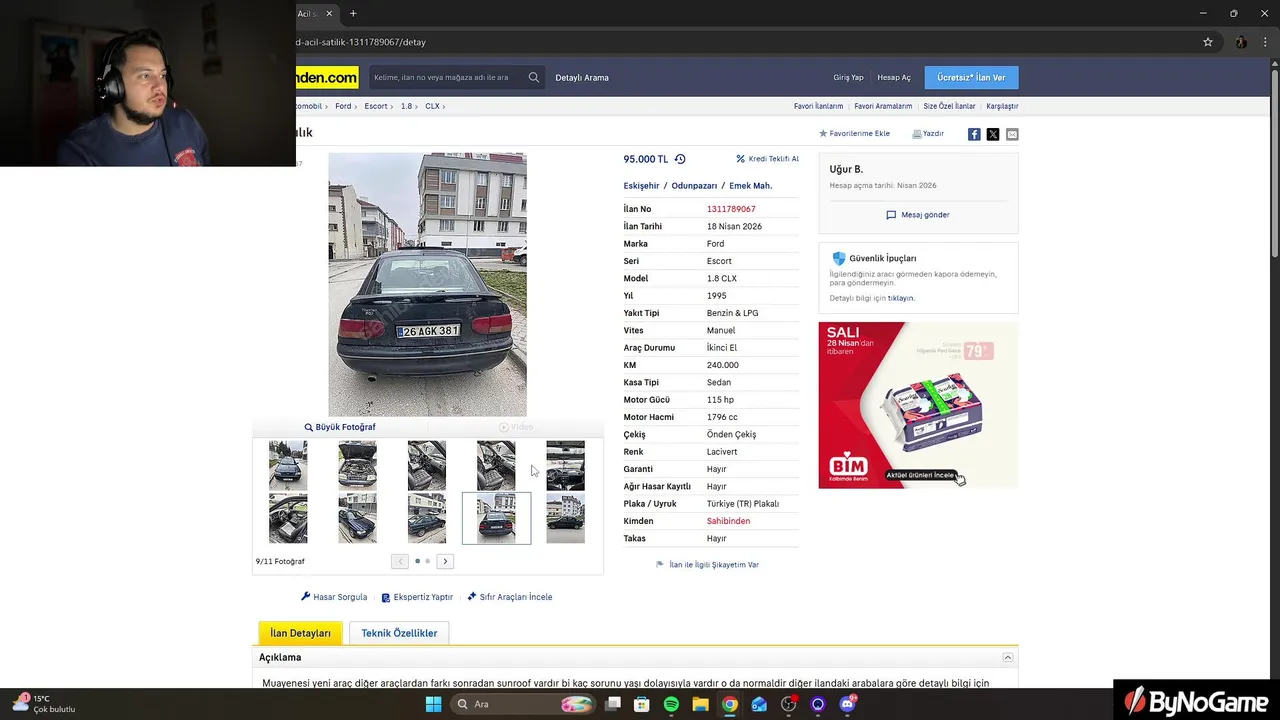Click the price history clock icon
1280x720 pixels.
(x=680, y=159)
